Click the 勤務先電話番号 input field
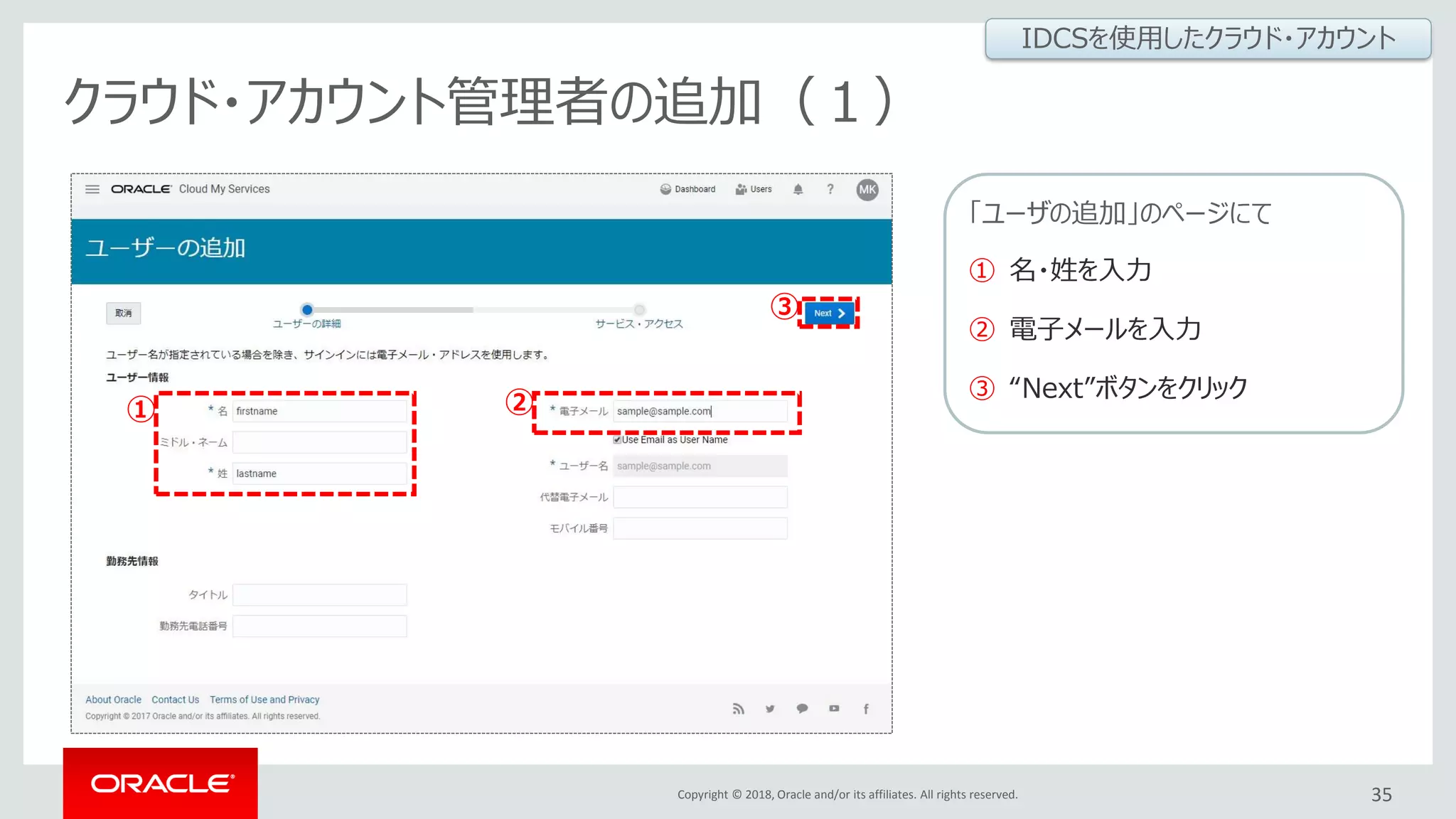 pyautogui.click(x=320, y=626)
